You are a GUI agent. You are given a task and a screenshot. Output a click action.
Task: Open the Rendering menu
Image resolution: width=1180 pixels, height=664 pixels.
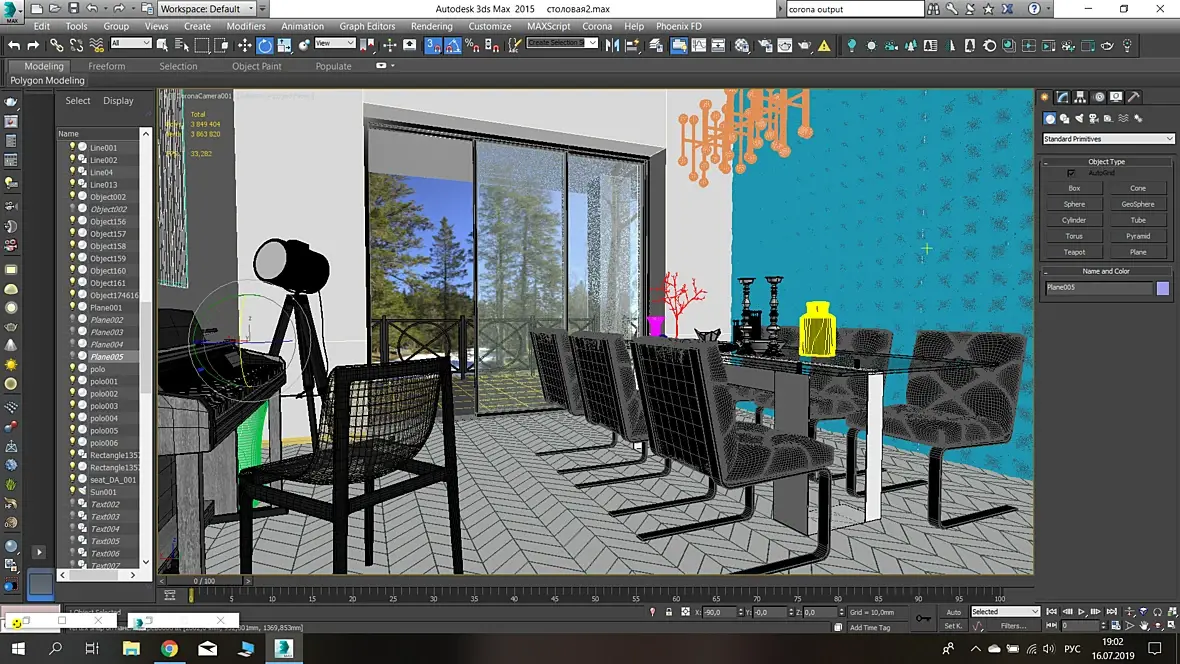(431, 26)
